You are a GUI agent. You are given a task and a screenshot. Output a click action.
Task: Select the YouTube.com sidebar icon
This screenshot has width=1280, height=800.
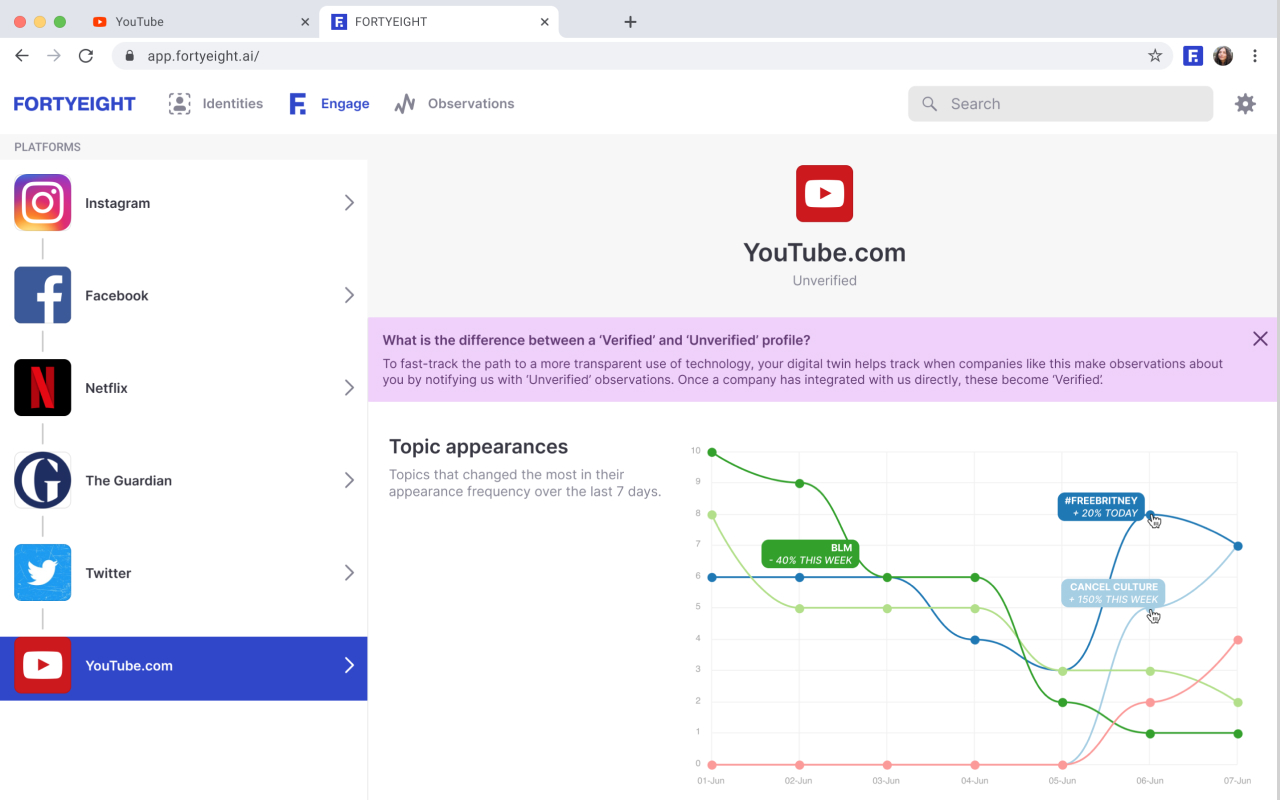42,665
